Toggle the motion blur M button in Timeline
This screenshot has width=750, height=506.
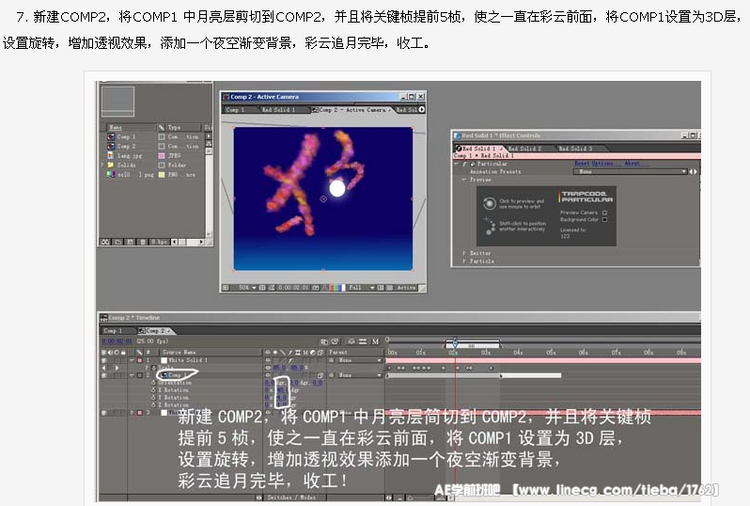[375, 341]
